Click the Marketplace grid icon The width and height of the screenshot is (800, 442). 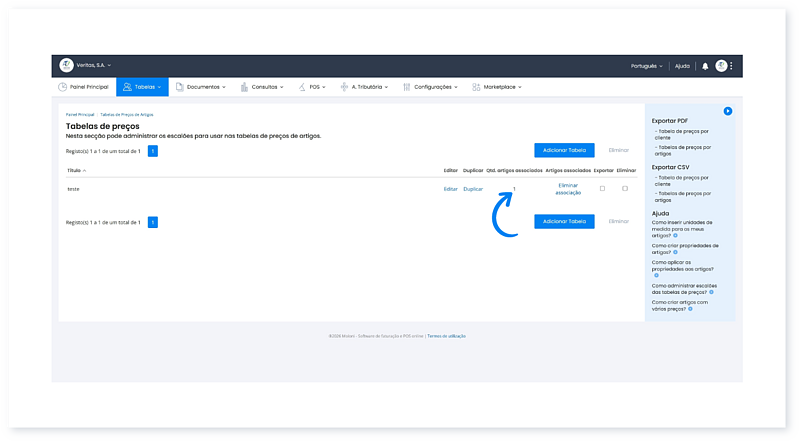pos(476,87)
